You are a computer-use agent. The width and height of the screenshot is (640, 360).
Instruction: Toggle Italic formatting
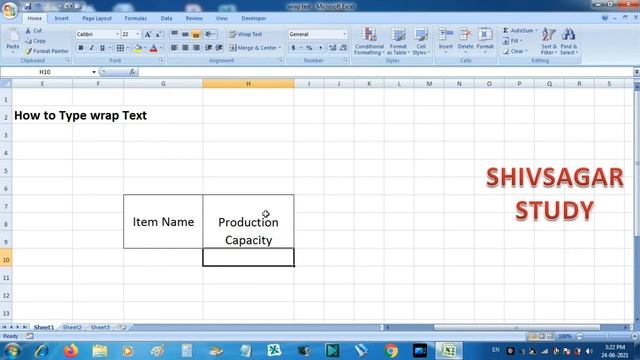click(91, 48)
